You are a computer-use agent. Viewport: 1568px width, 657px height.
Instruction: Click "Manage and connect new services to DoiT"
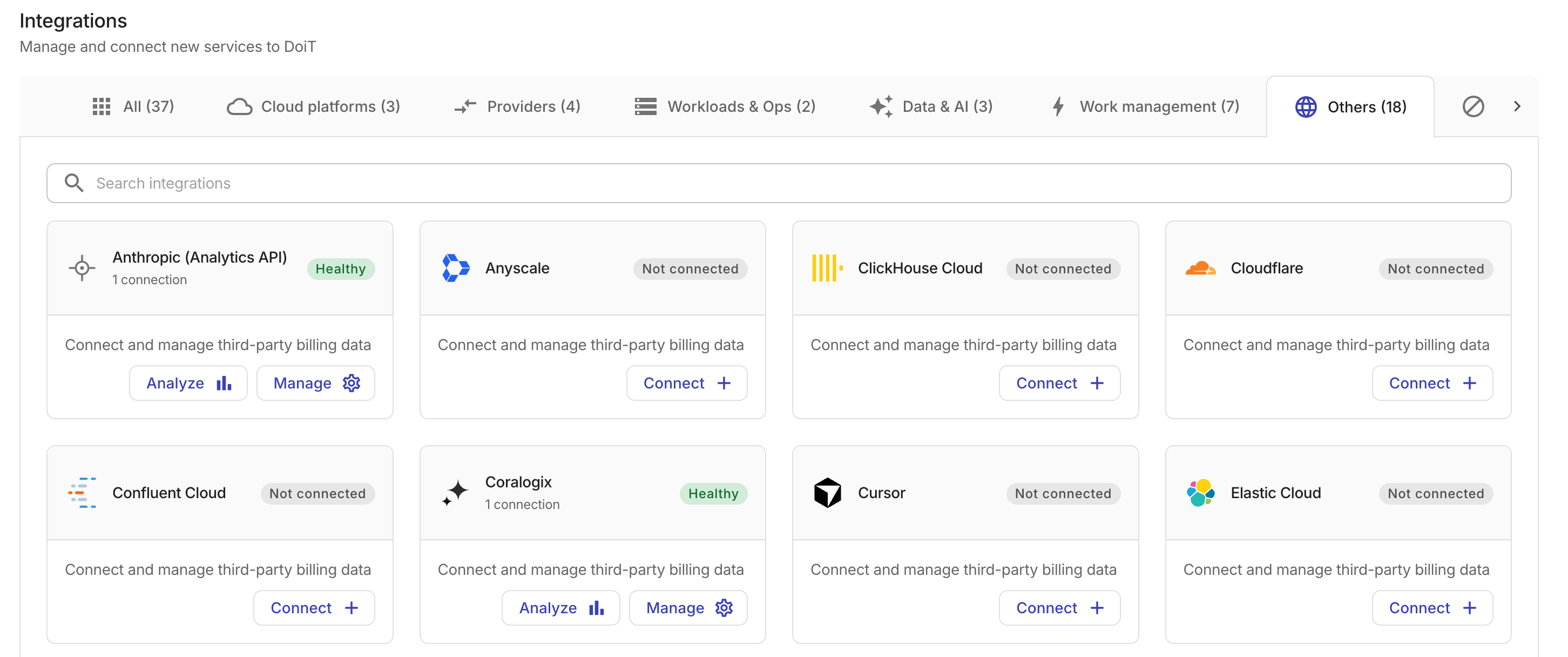(168, 47)
